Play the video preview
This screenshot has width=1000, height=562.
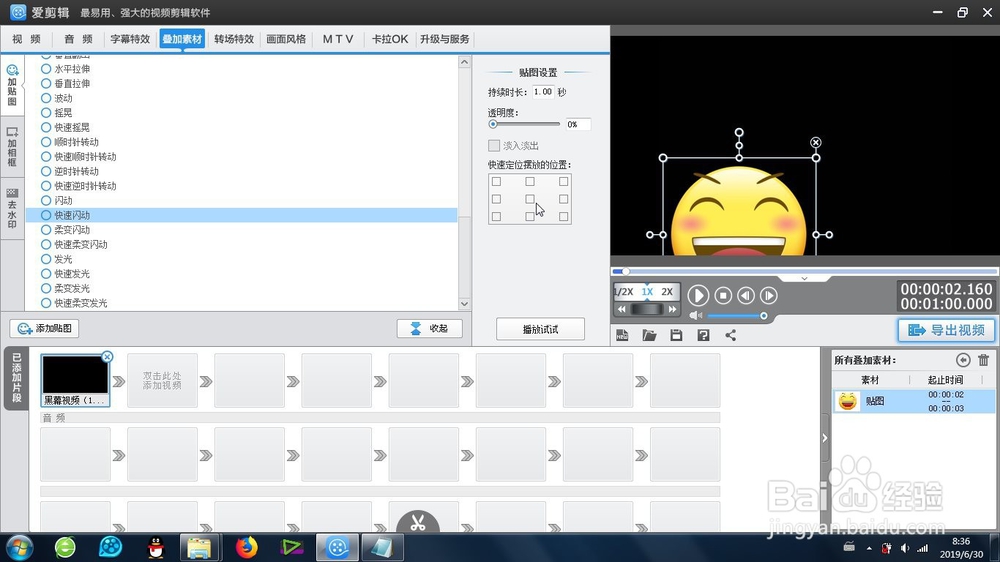[698, 295]
